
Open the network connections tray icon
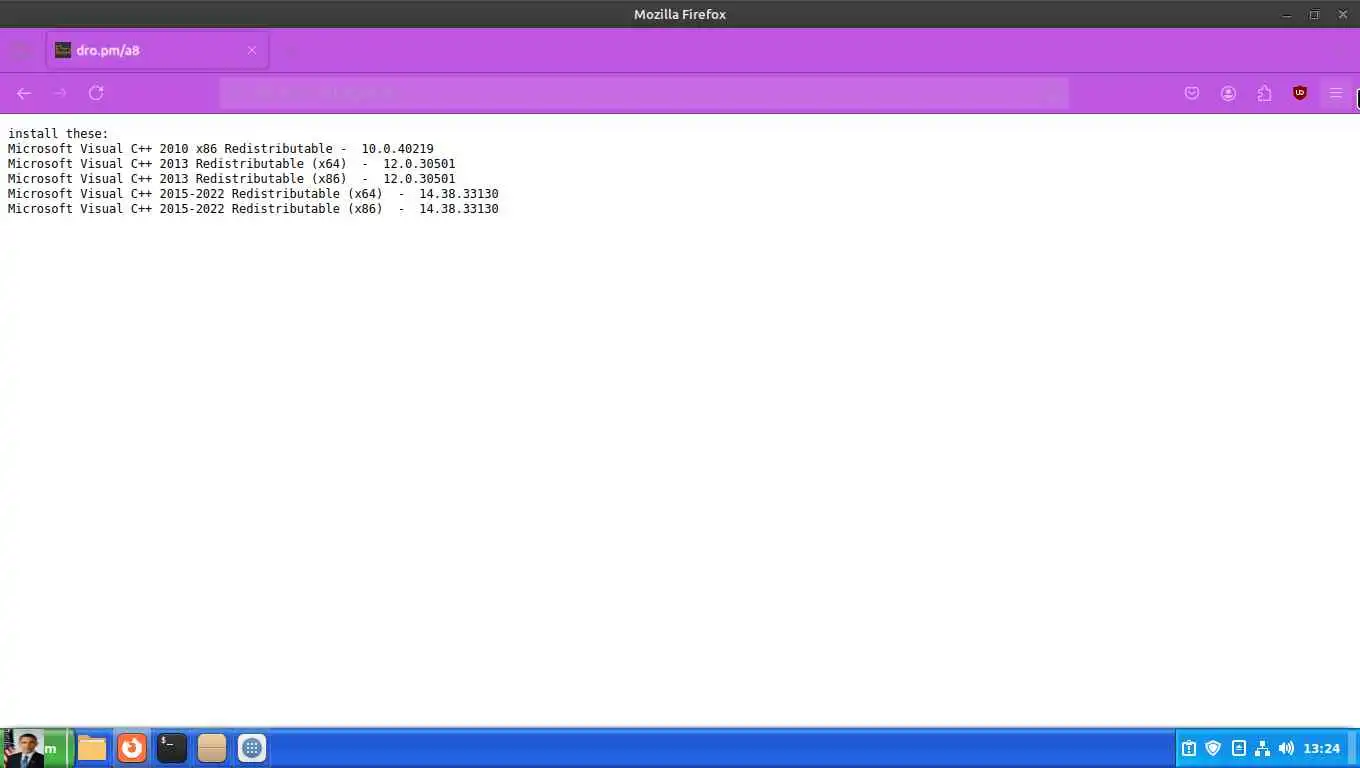click(1262, 748)
